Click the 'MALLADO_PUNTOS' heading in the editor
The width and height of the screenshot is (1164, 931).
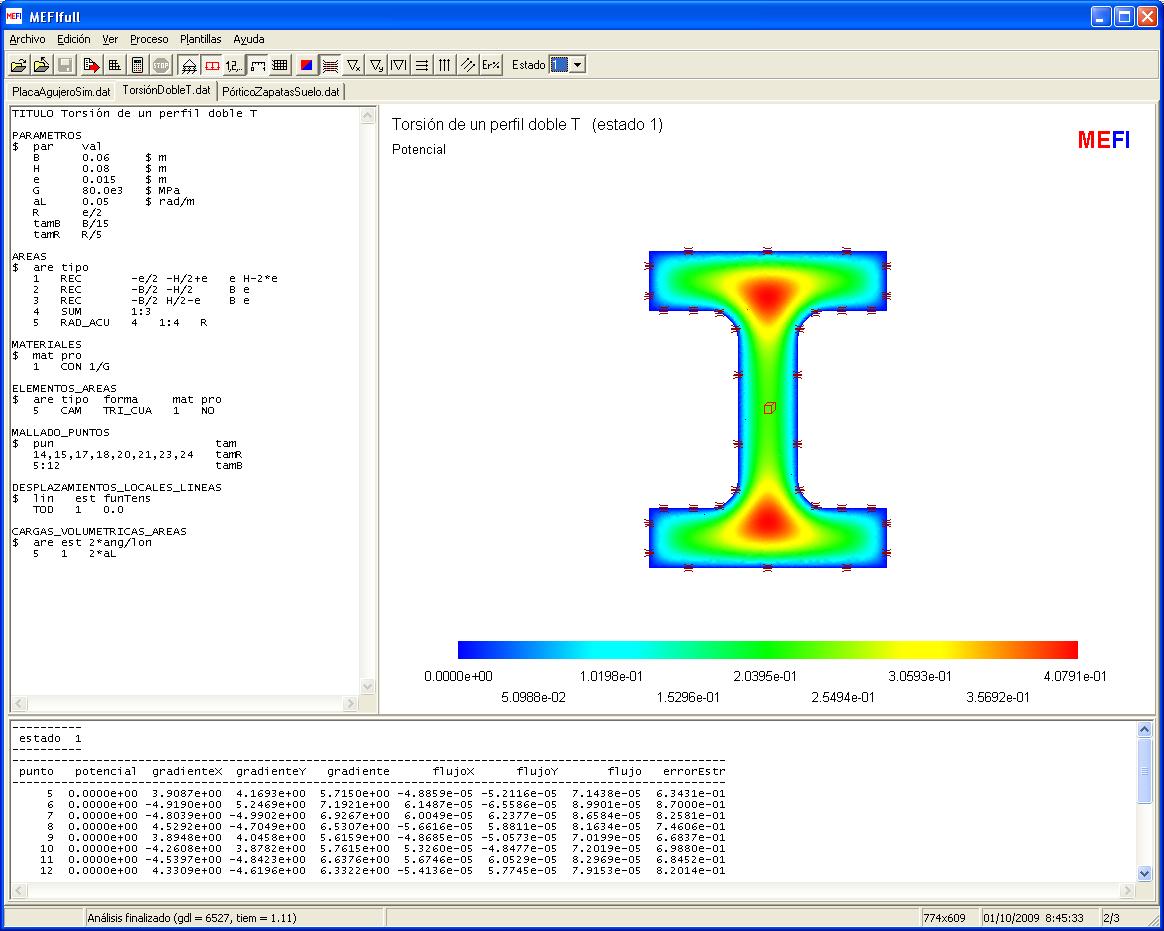[x=61, y=432]
